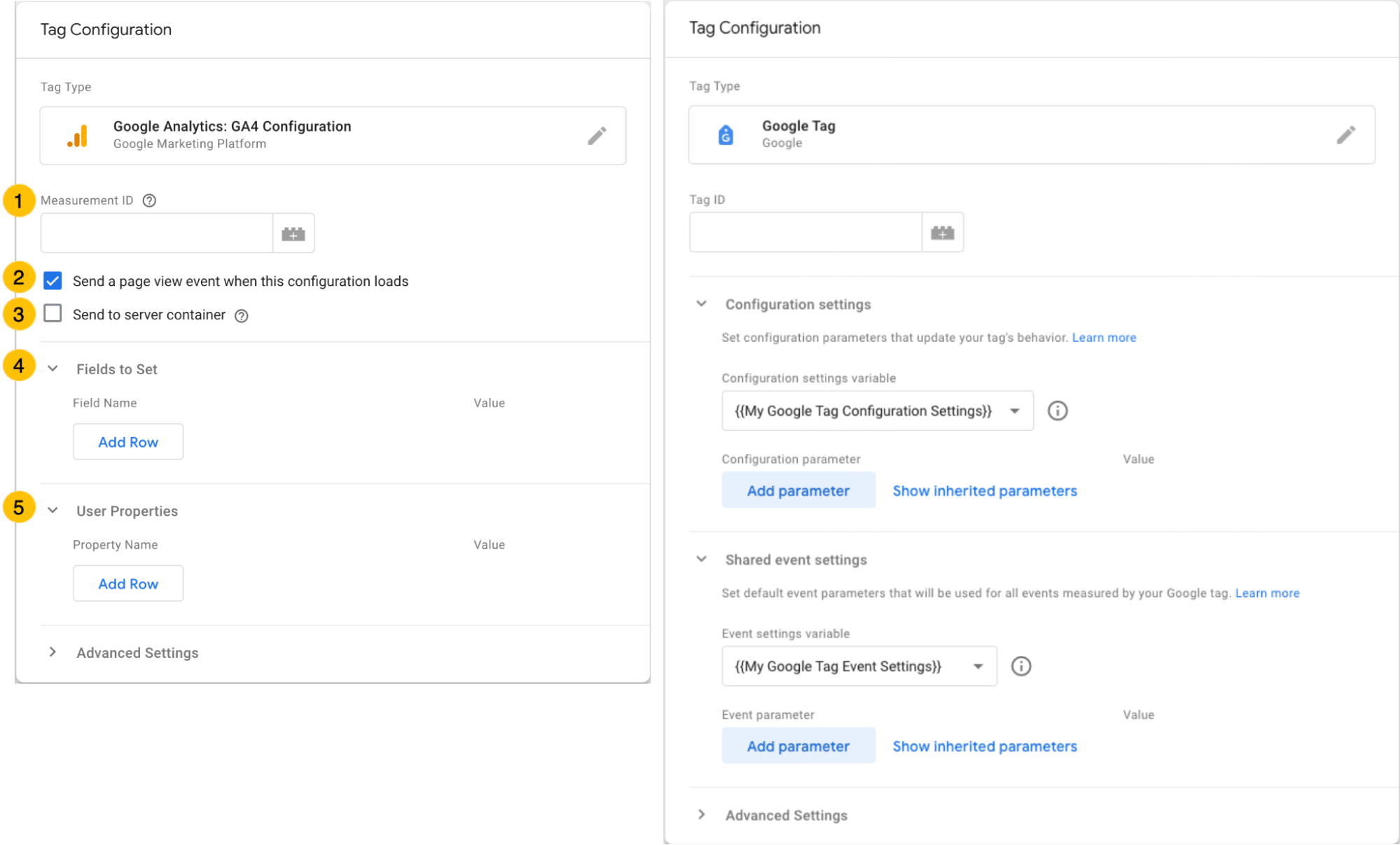Viewport: 1400px width, 845px height.
Task: Open Learn more link in Shared event settings
Action: point(1267,593)
